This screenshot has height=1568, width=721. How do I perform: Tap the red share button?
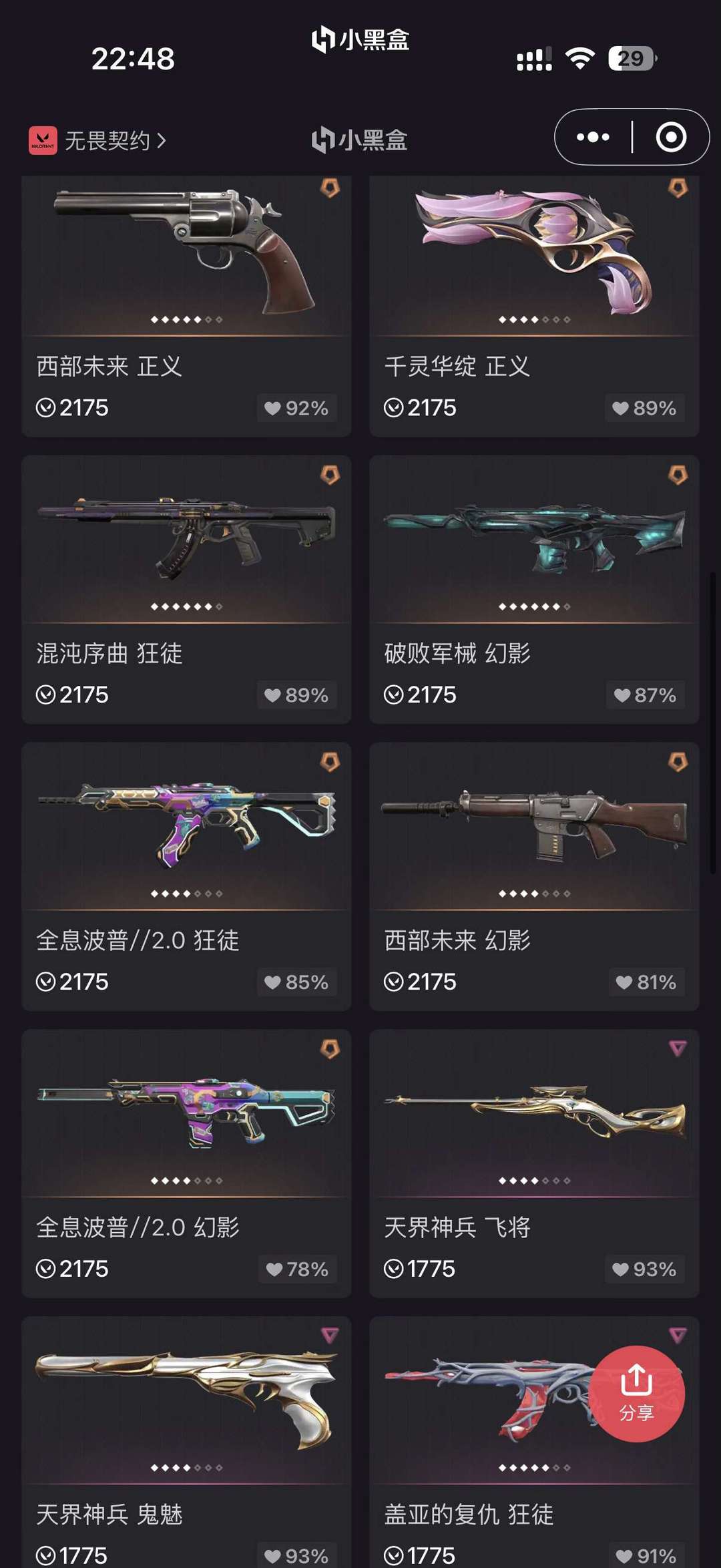636,1394
